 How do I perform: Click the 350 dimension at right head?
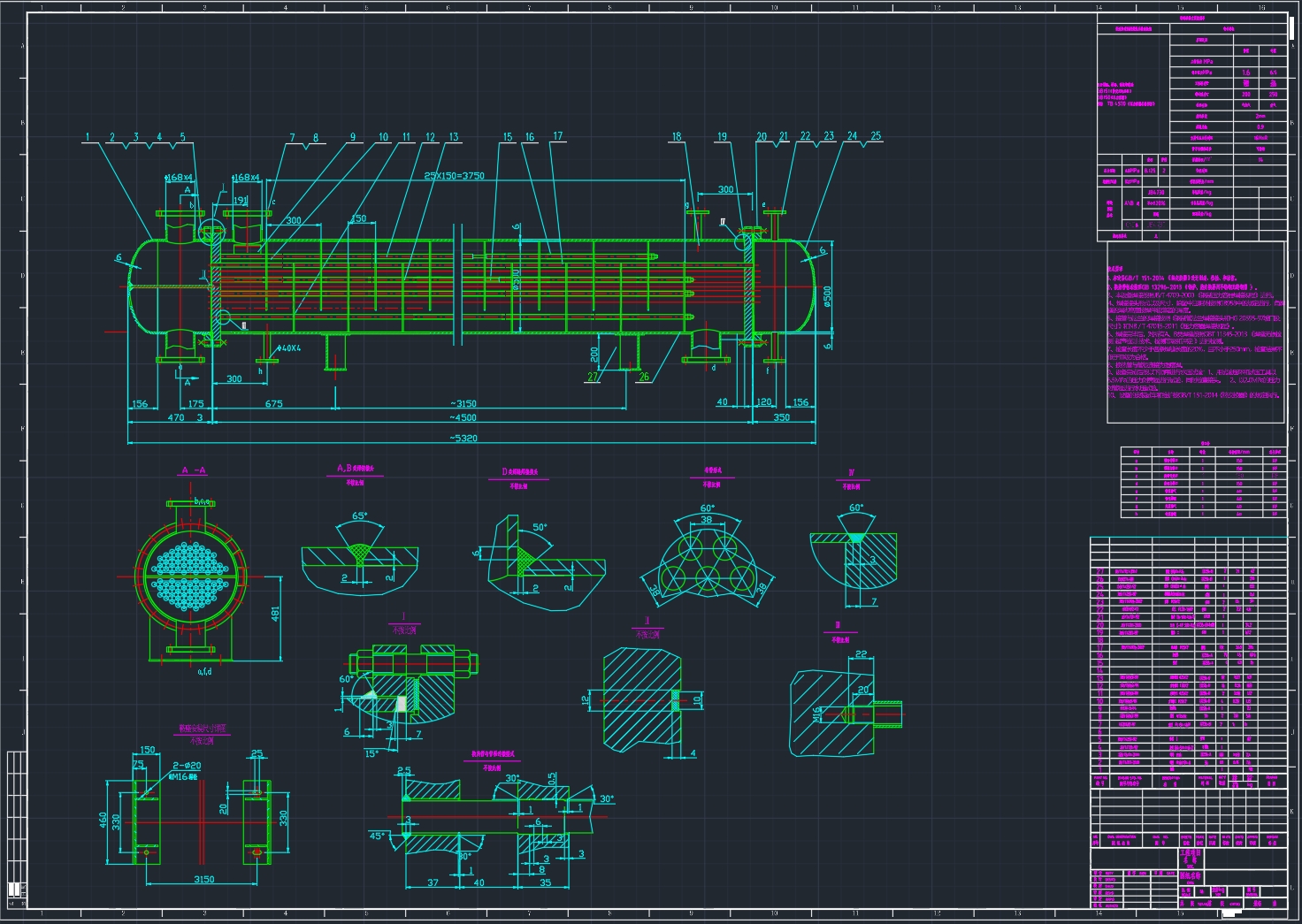coord(781,417)
